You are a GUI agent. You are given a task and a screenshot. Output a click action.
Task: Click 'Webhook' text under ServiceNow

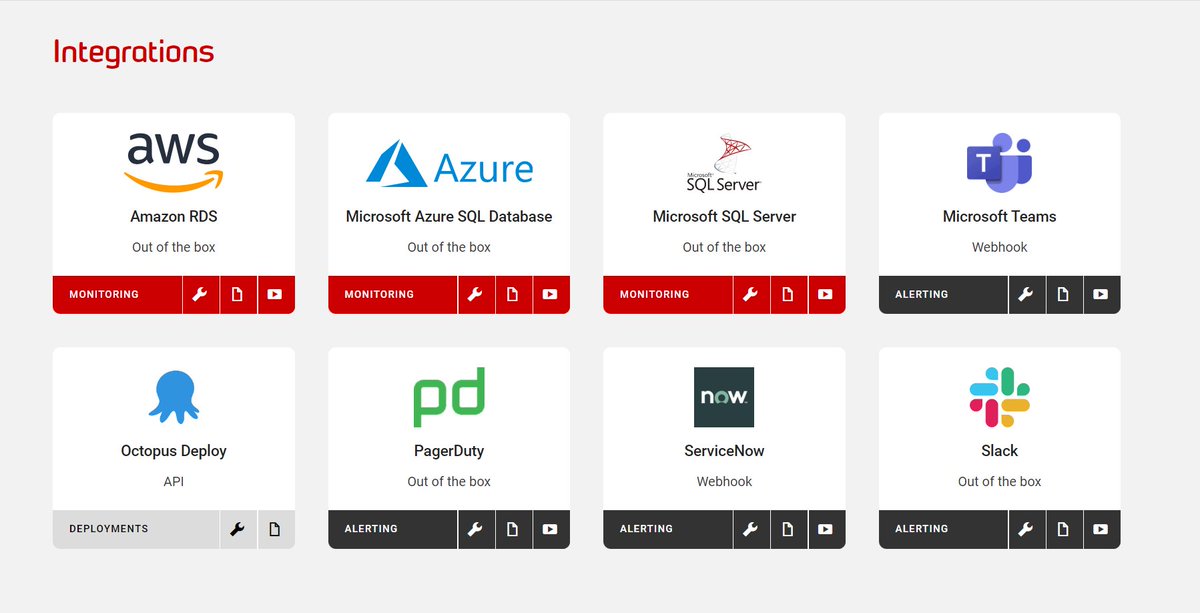click(x=724, y=481)
